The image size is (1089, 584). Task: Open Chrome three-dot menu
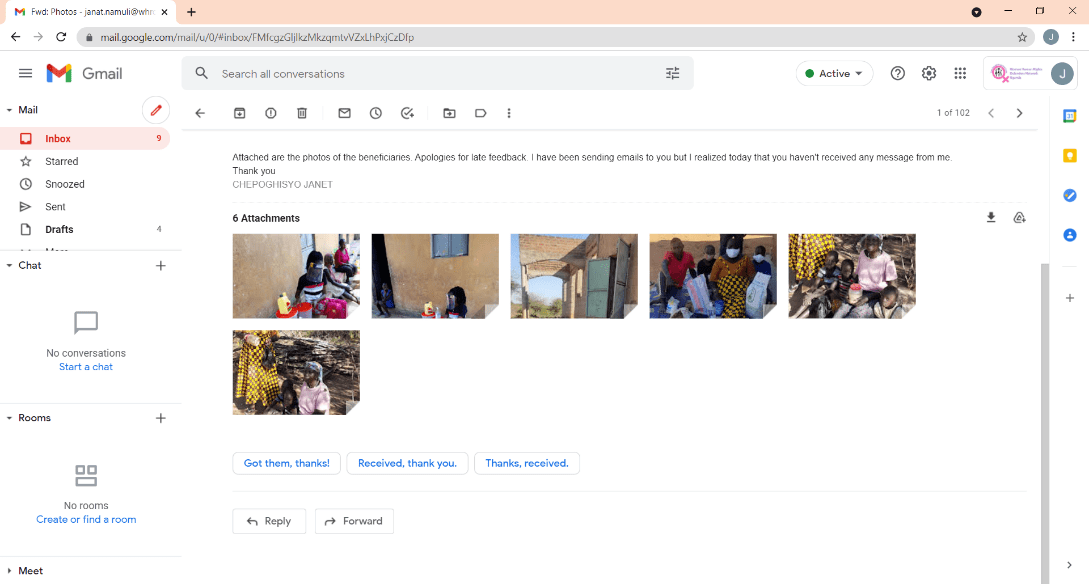(x=1073, y=37)
